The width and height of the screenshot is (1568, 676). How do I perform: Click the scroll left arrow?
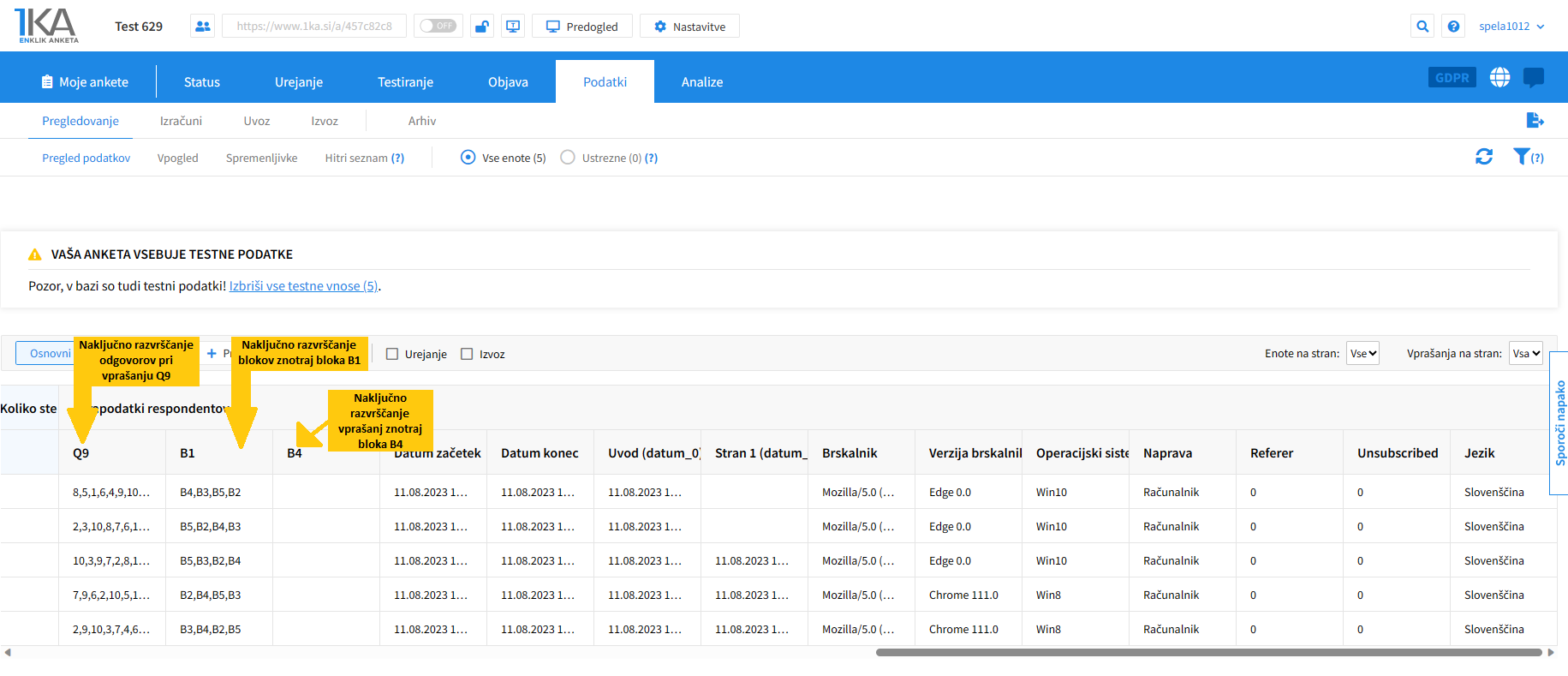(8, 653)
